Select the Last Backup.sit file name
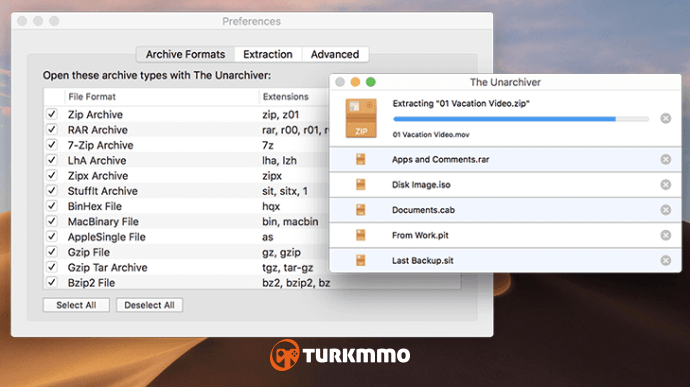 pos(422,261)
